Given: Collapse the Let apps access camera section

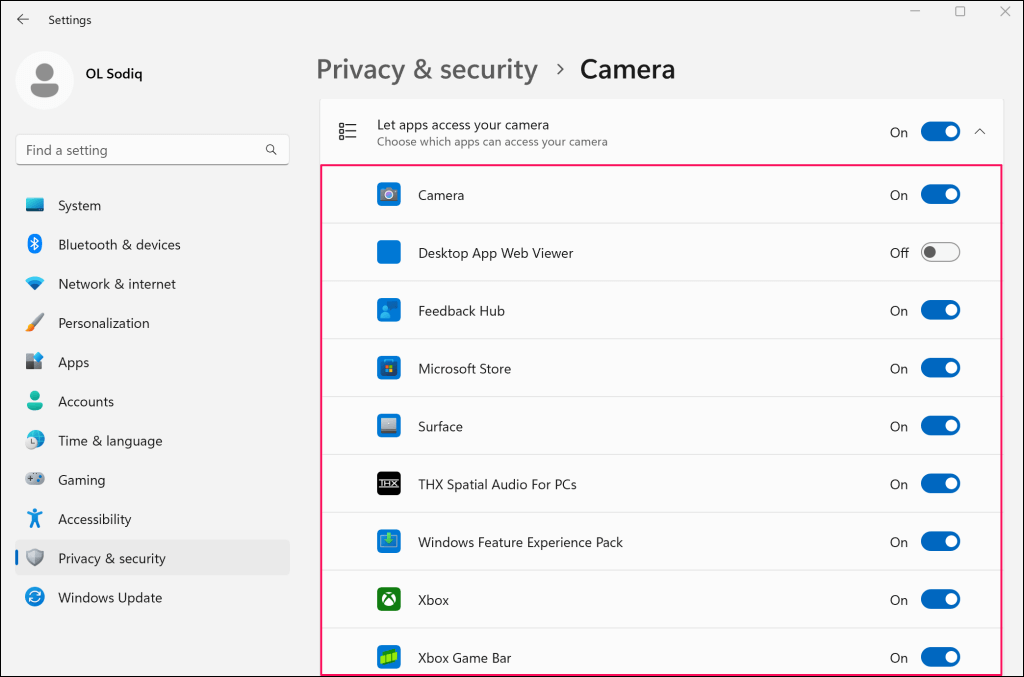Looking at the screenshot, I should click(x=979, y=132).
